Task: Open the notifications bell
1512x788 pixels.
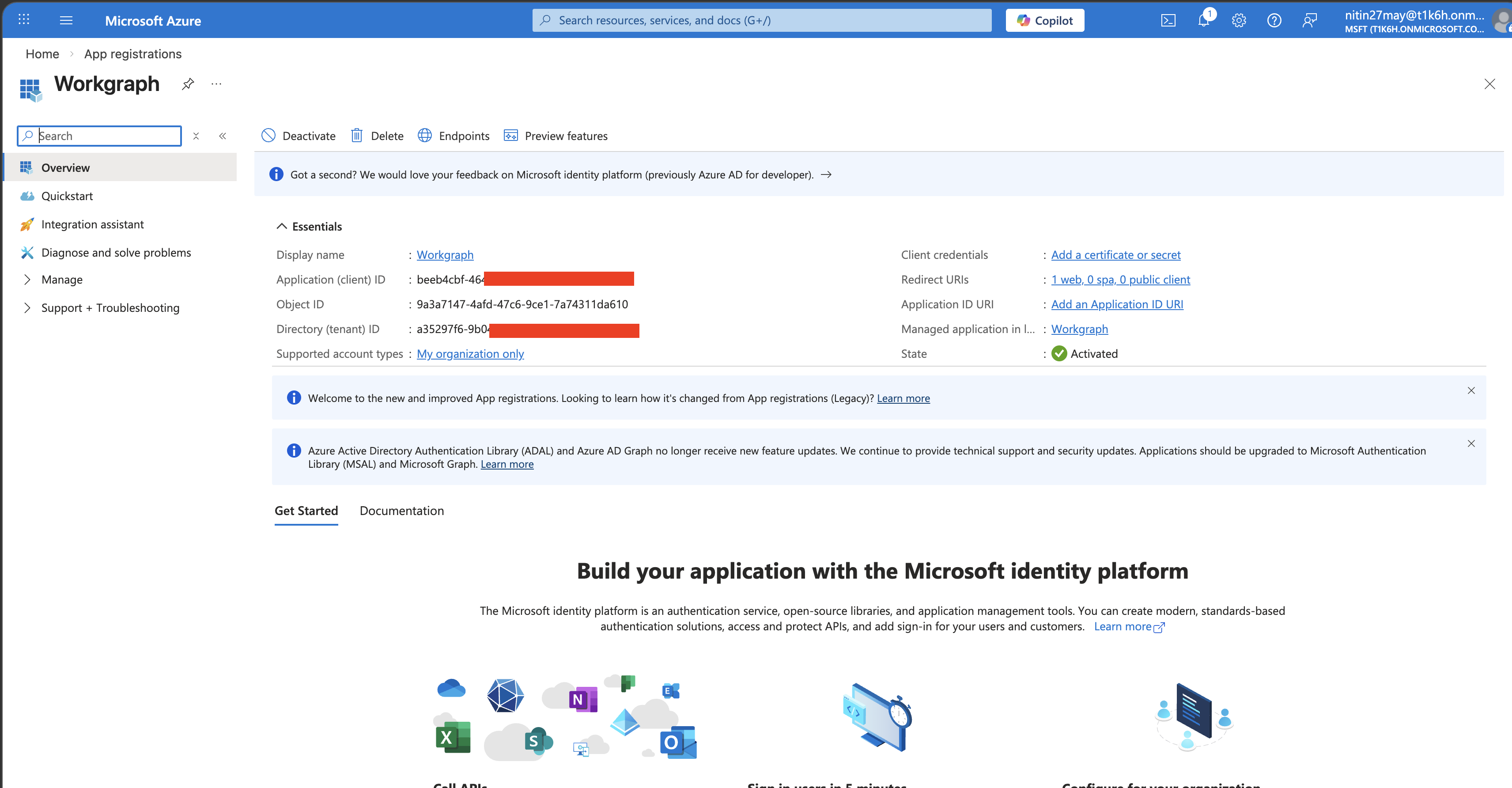Action: coord(1204,20)
